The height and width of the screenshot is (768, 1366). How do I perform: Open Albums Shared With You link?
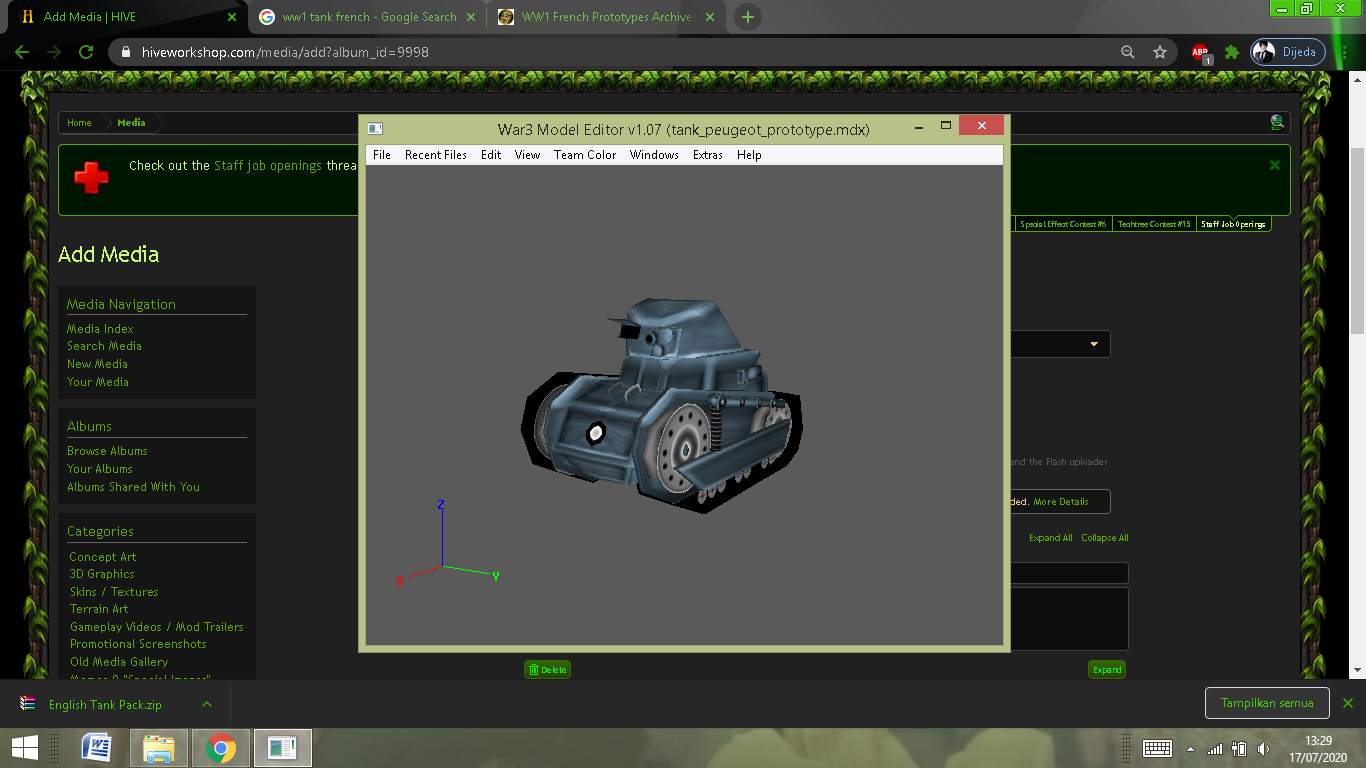click(133, 487)
